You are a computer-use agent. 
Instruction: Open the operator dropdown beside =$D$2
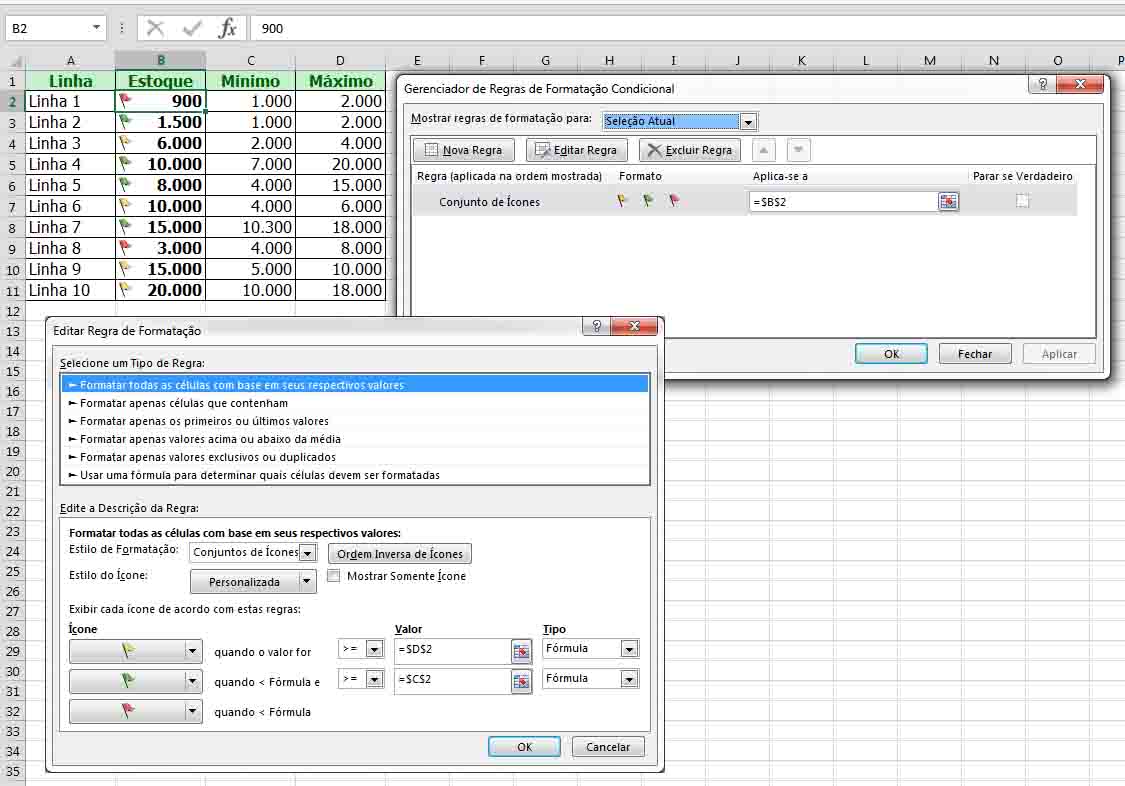(375, 649)
